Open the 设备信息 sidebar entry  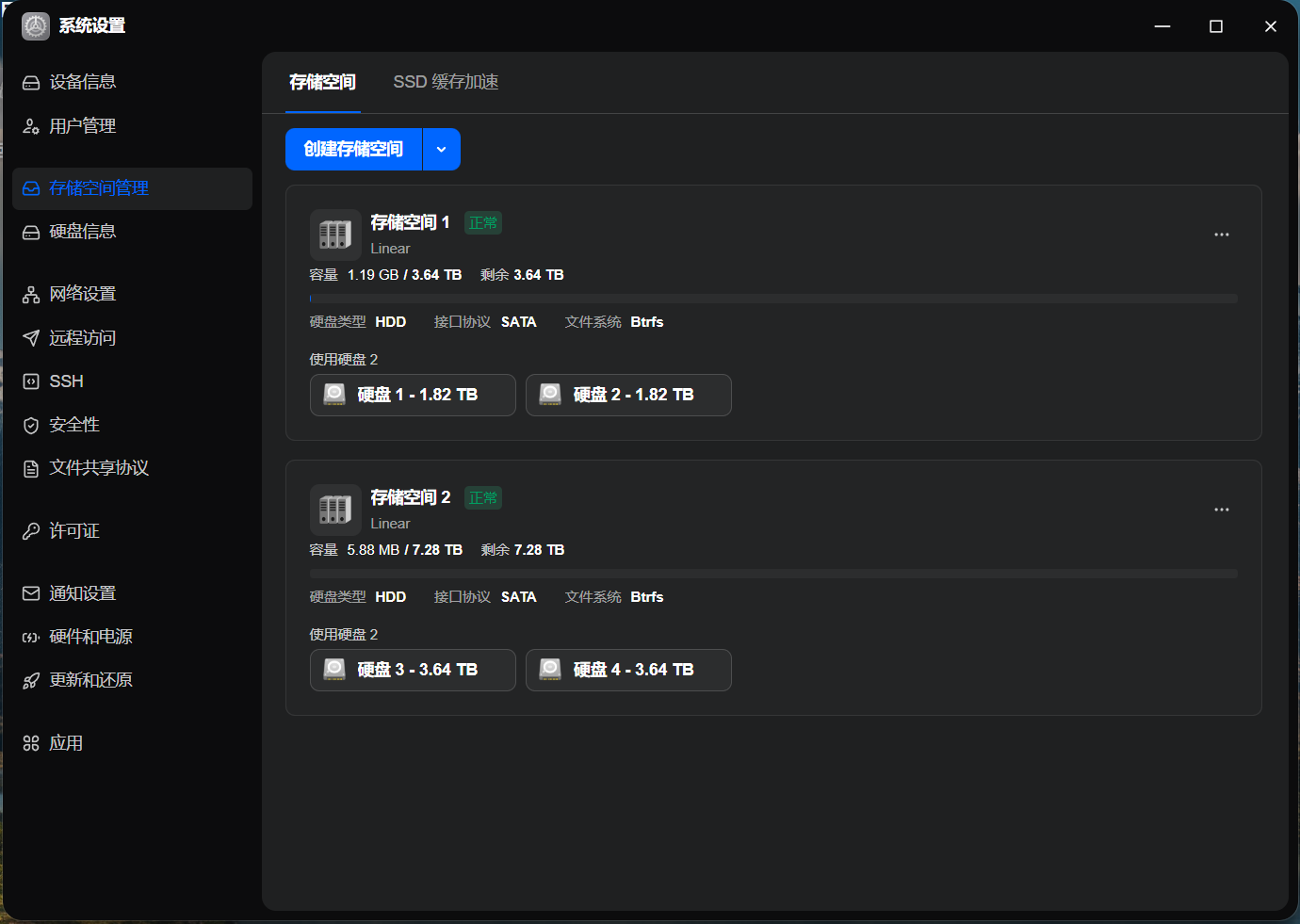132,83
